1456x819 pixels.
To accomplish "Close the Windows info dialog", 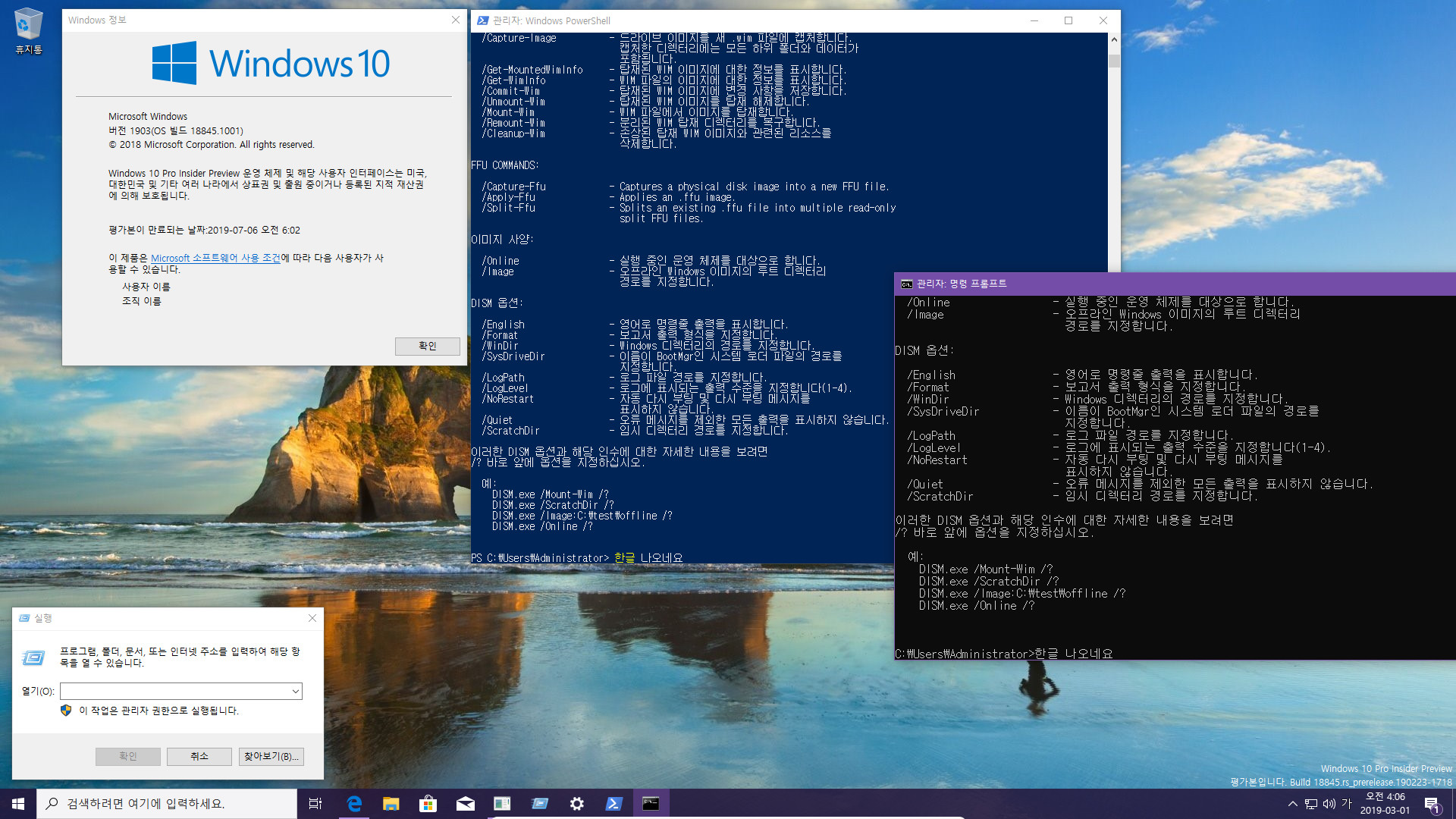I will click(x=455, y=20).
